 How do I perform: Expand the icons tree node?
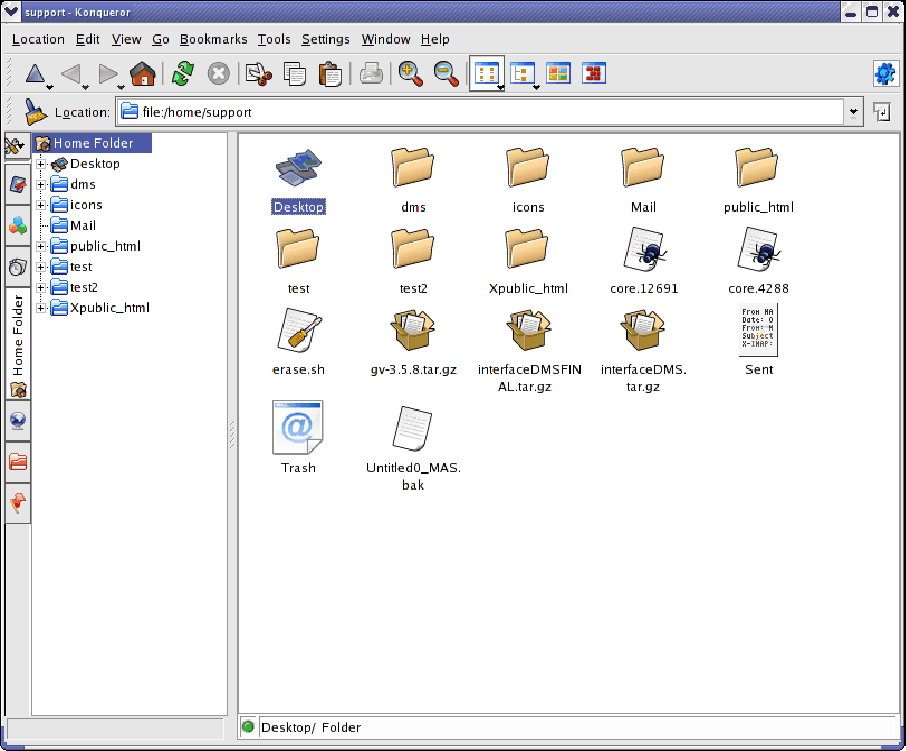(41, 205)
